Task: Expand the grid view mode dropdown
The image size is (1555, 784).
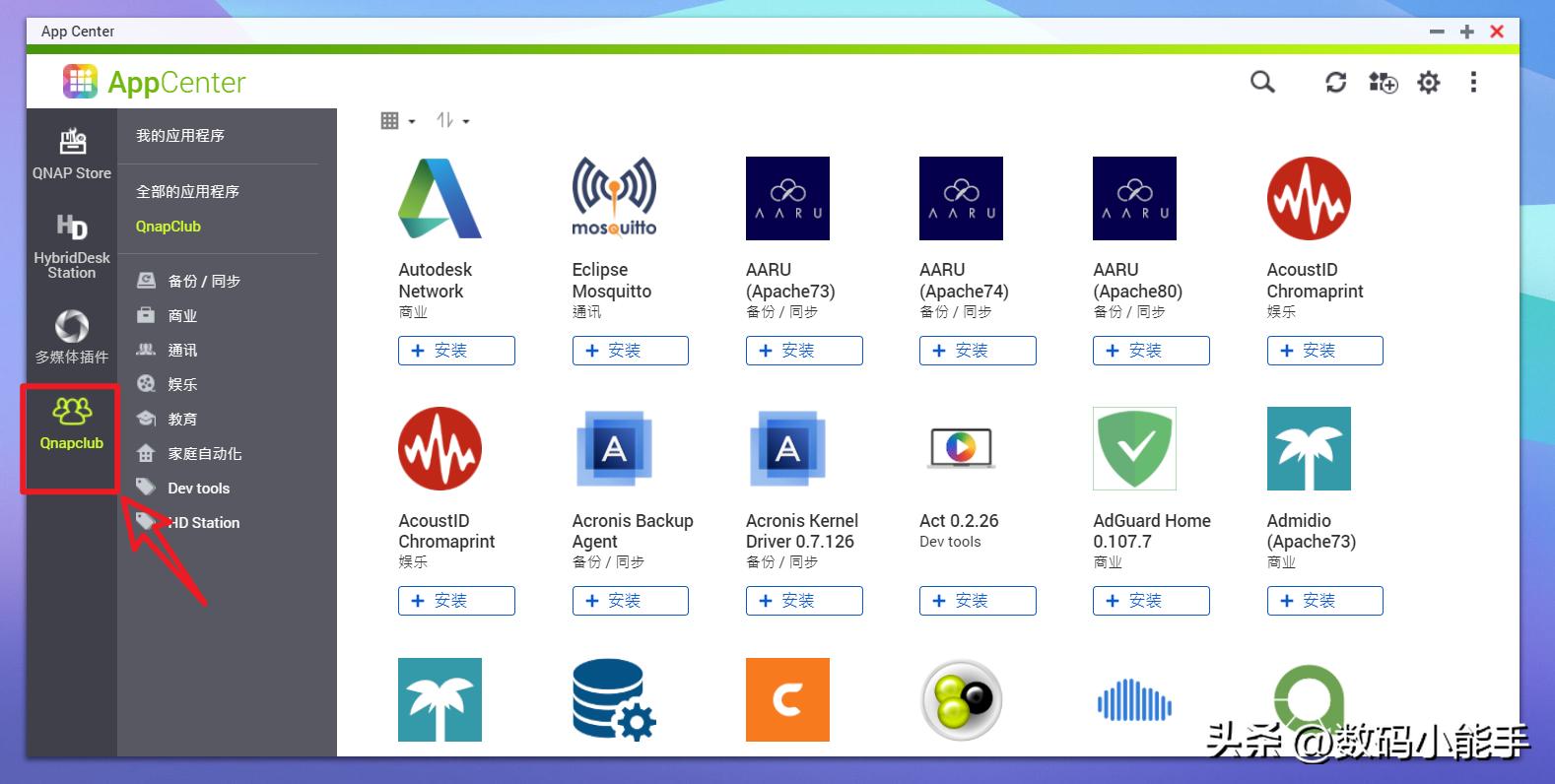Action: tap(398, 121)
